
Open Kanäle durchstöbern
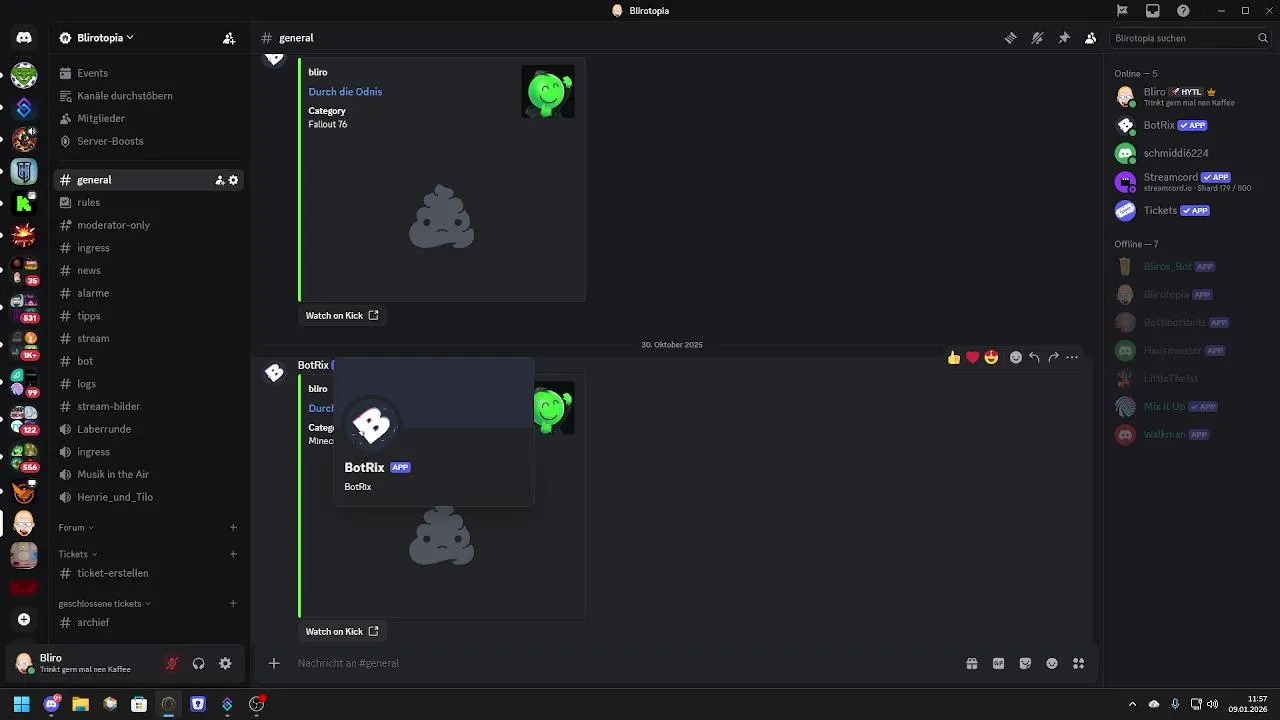point(149,96)
